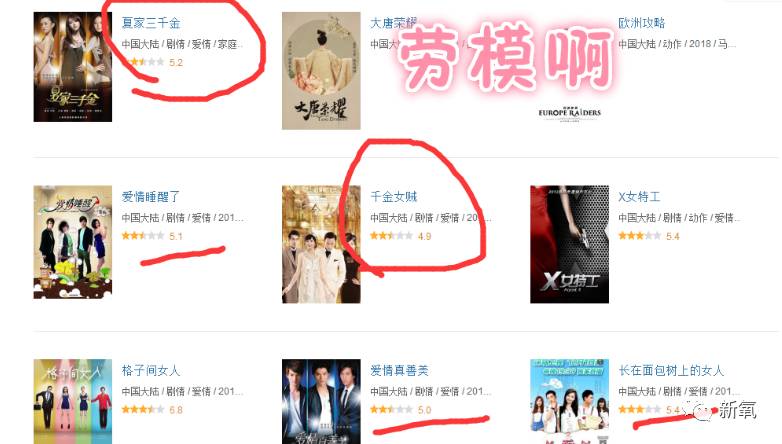Click the star rating of 格子间女人
The width and height of the screenshot is (782, 444).
[x=143, y=409]
